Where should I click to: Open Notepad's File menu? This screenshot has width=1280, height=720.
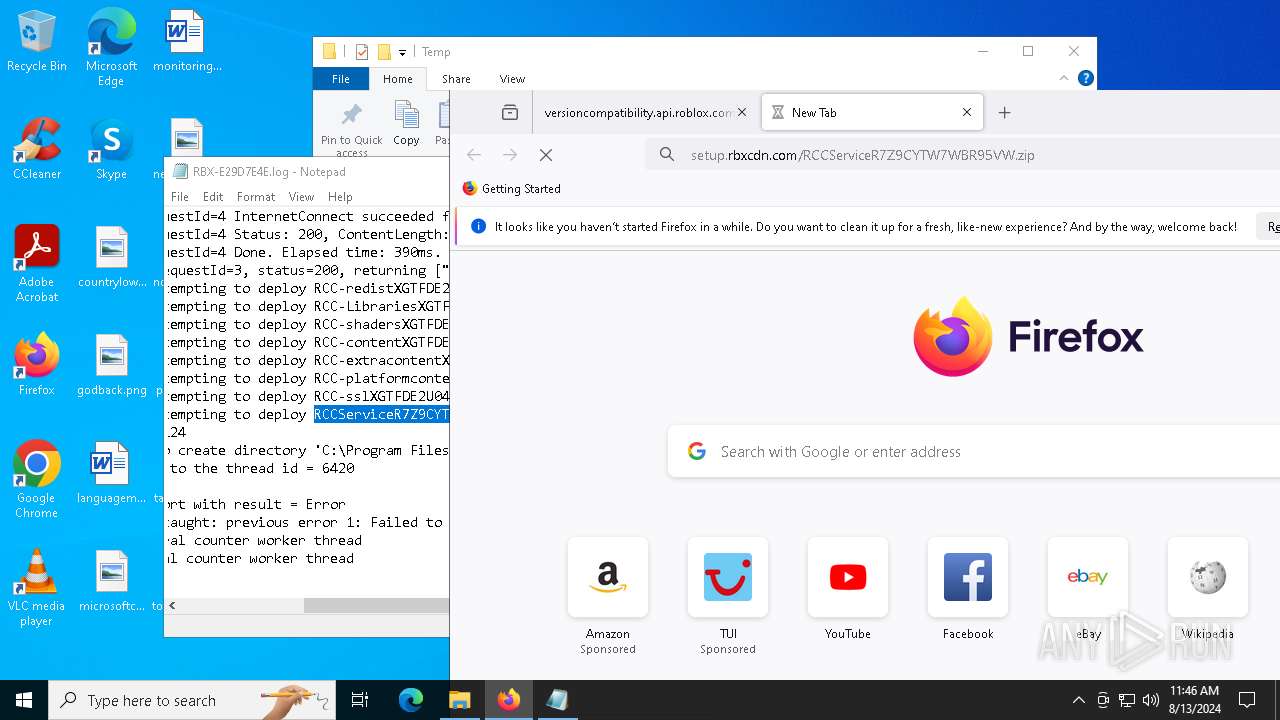(x=180, y=197)
